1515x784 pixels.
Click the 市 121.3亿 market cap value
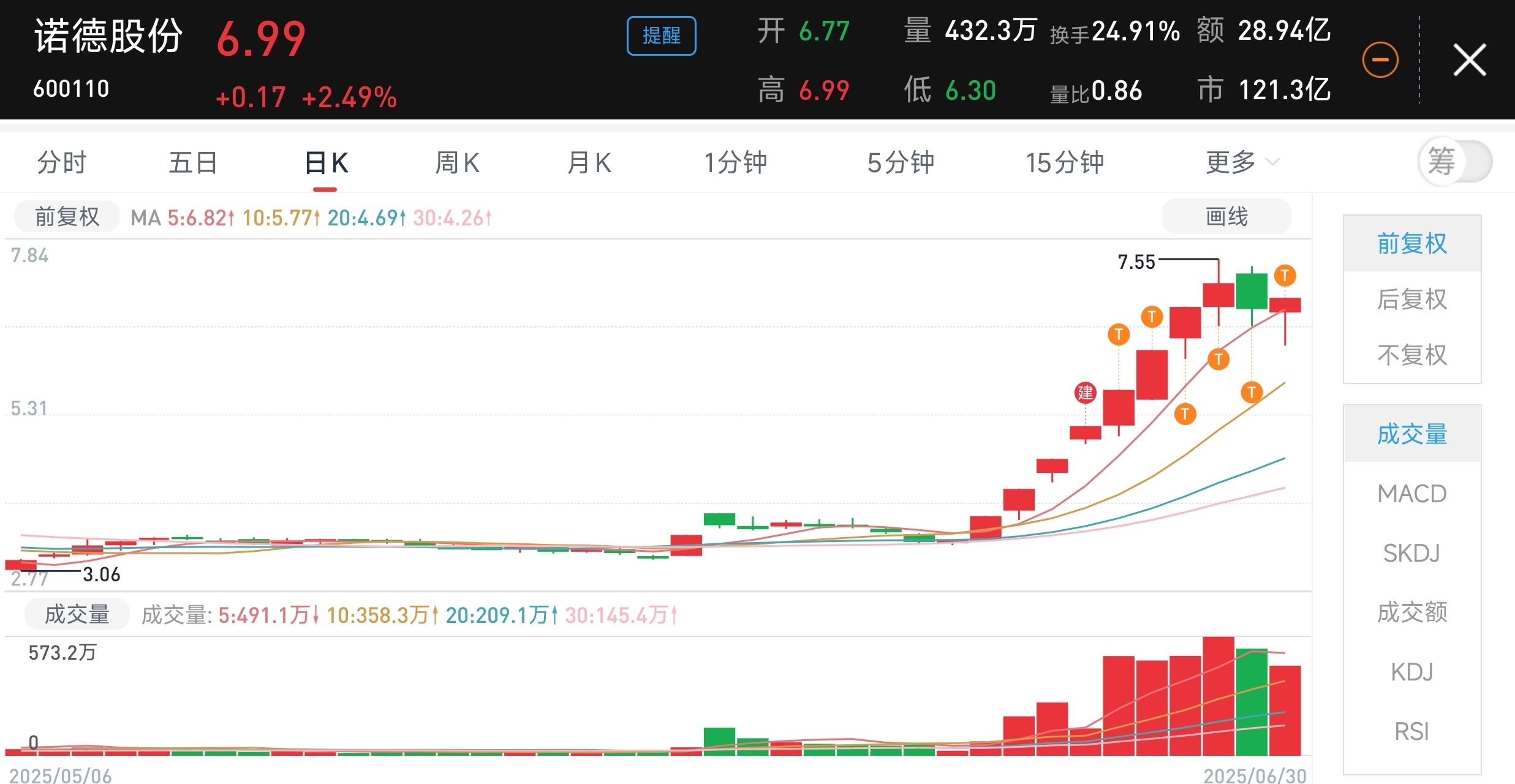coord(1264,90)
